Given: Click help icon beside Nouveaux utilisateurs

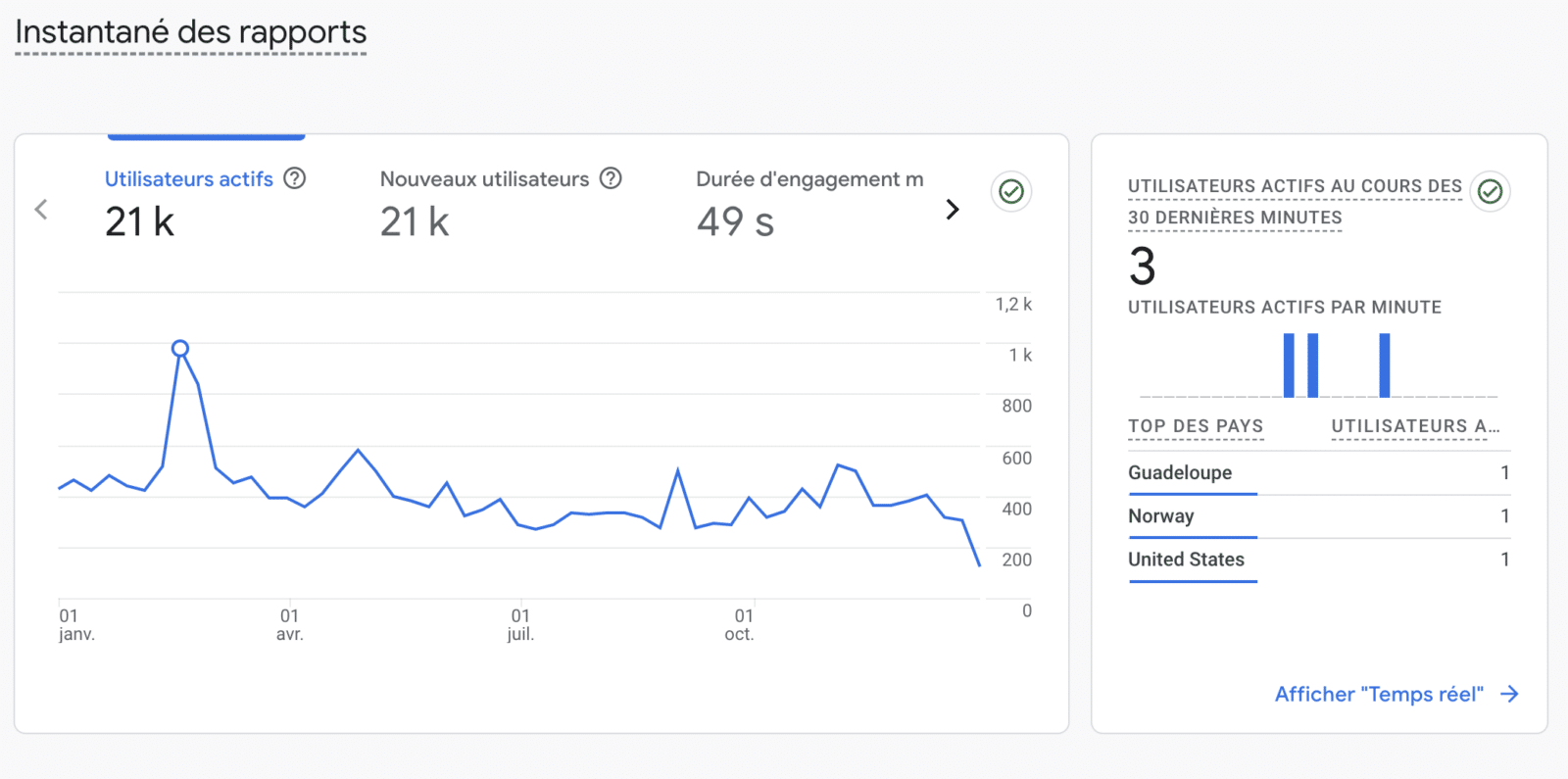Looking at the screenshot, I should [x=611, y=178].
